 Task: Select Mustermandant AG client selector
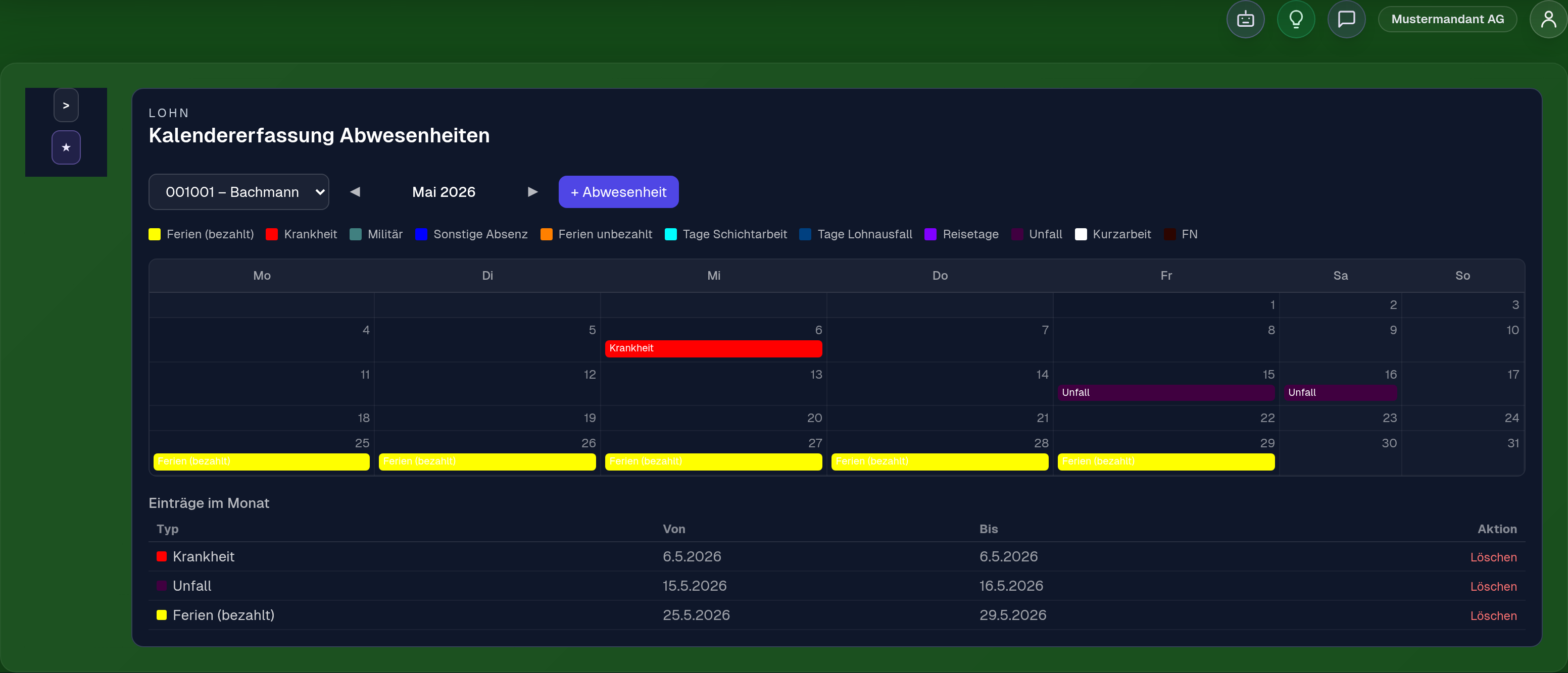coord(1447,20)
